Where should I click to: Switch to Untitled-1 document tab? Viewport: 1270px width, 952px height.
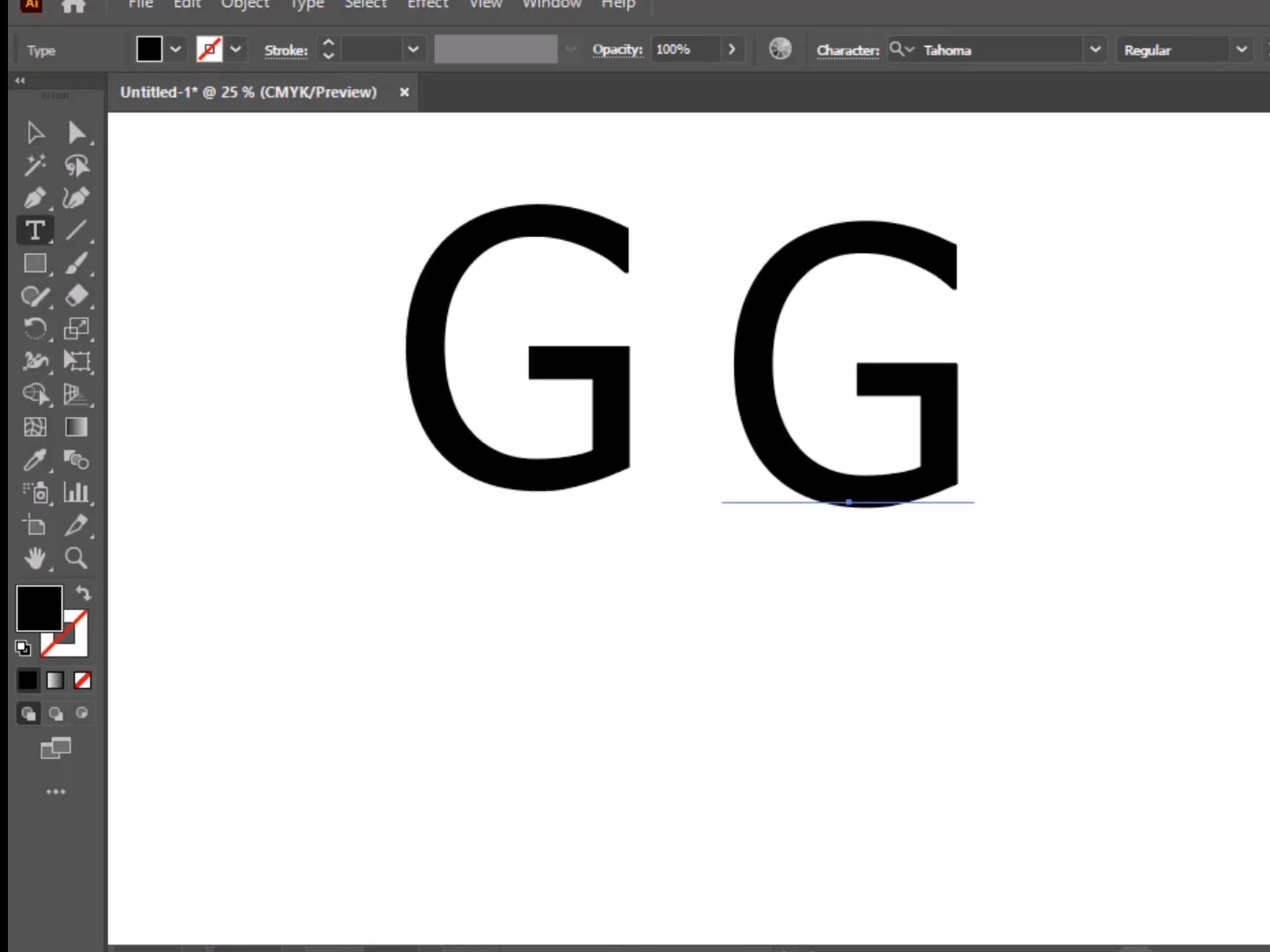tap(249, 92)
